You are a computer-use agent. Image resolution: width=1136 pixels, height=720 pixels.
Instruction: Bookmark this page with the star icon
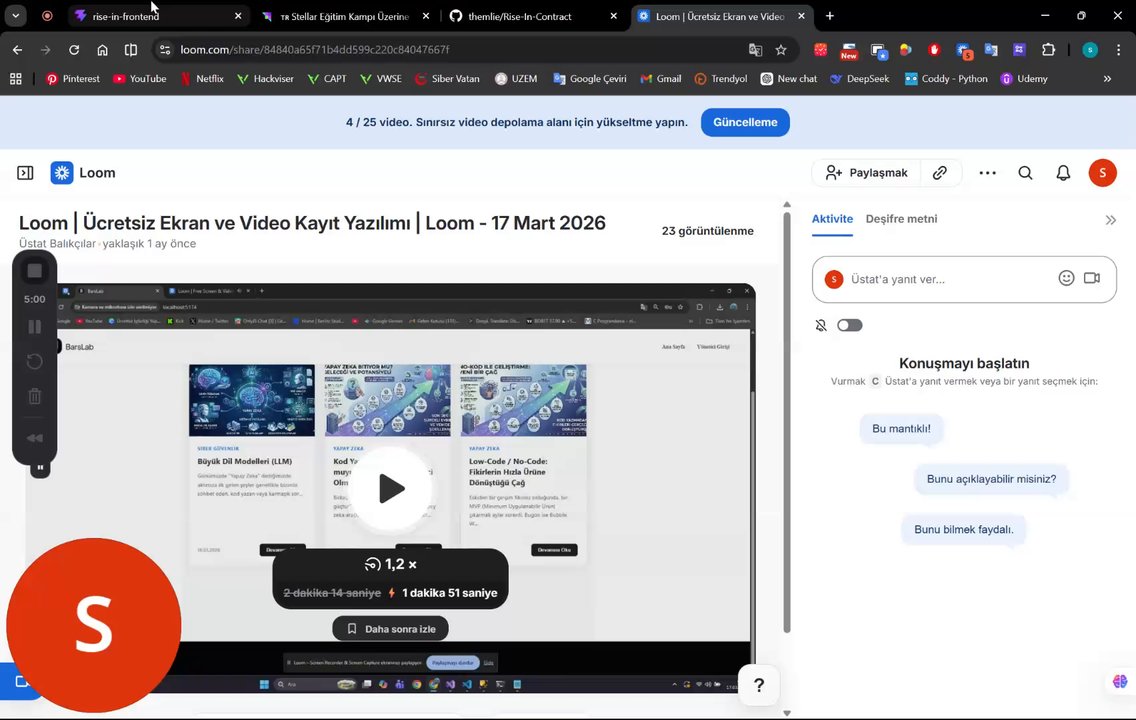(x=781, y=50)
